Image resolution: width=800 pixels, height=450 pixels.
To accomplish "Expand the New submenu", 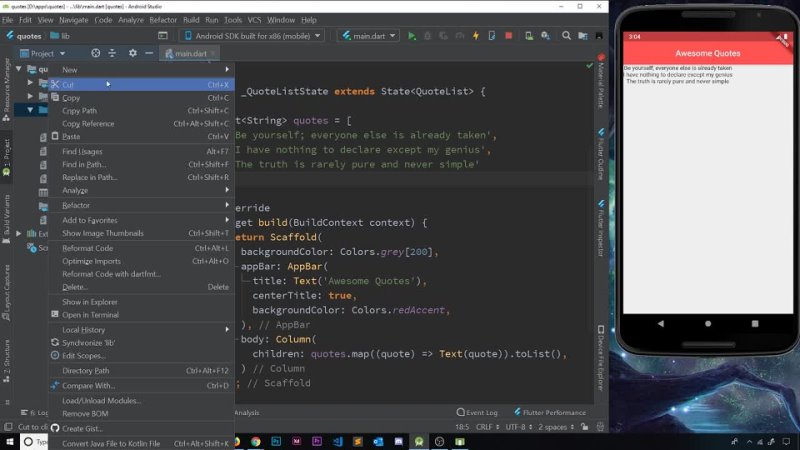I will [x=141, y=69].
